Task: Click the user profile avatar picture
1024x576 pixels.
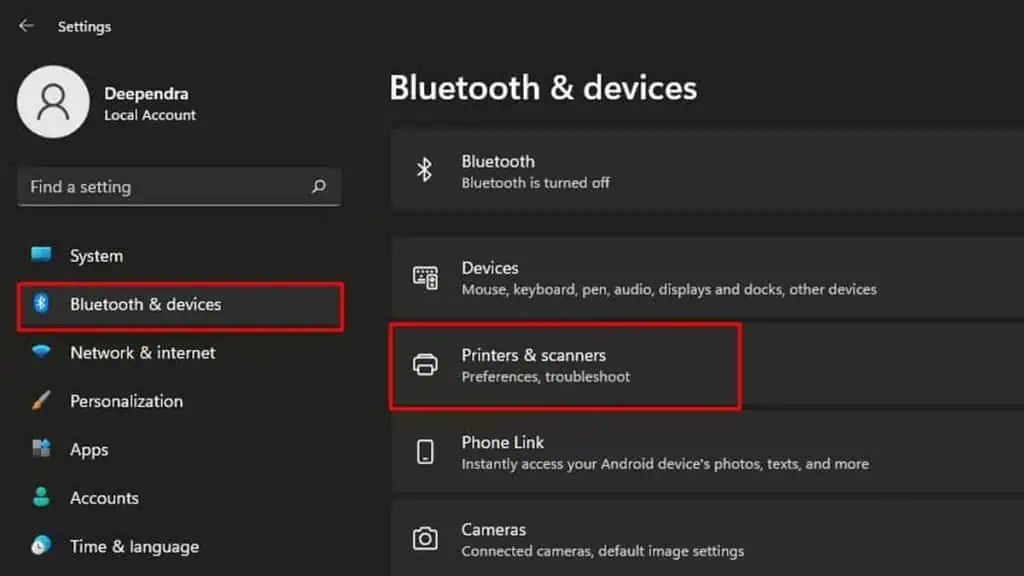Action: click(x=53, y=102)
